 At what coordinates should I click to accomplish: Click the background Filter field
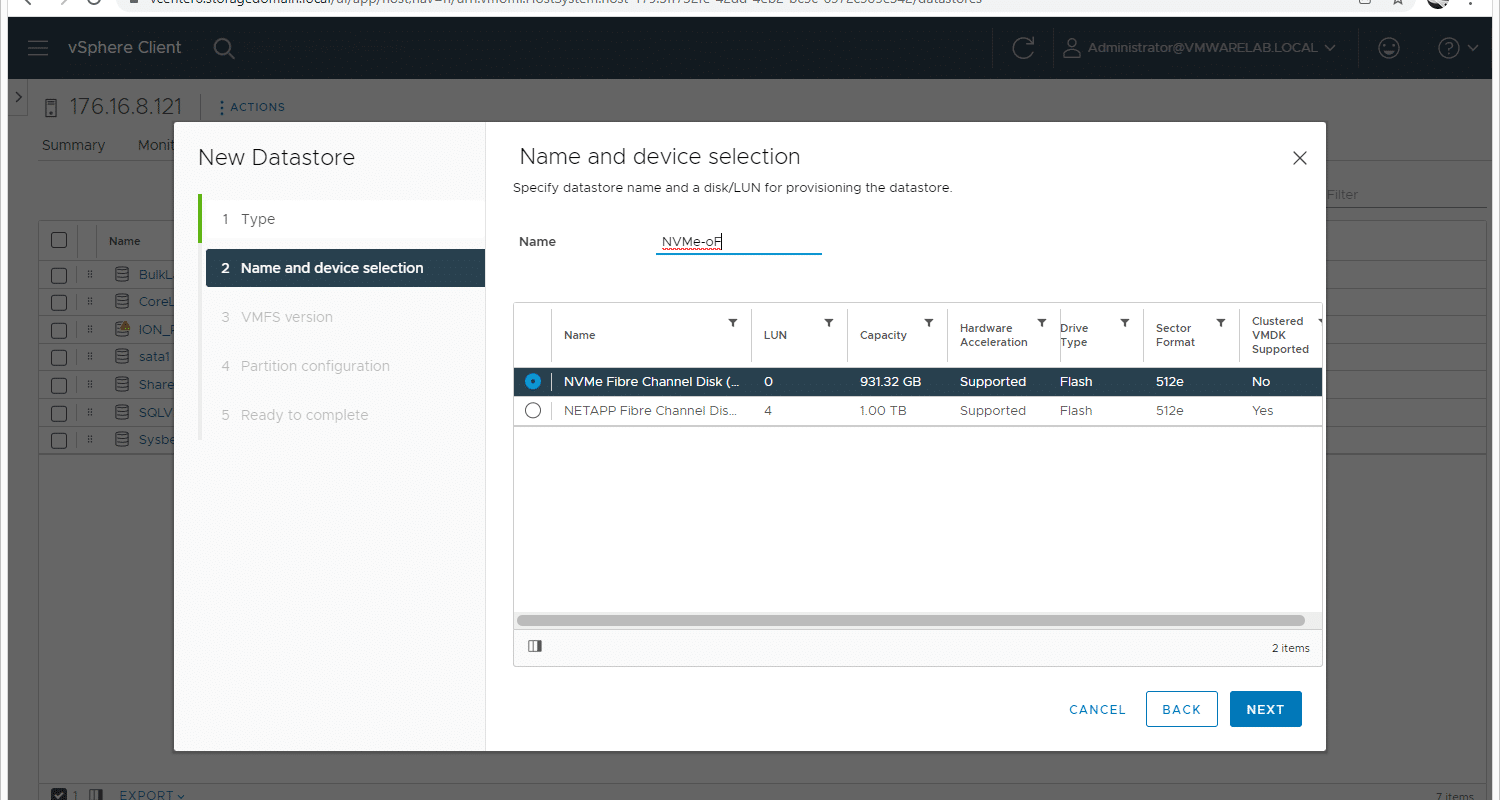pos(1404,195)
